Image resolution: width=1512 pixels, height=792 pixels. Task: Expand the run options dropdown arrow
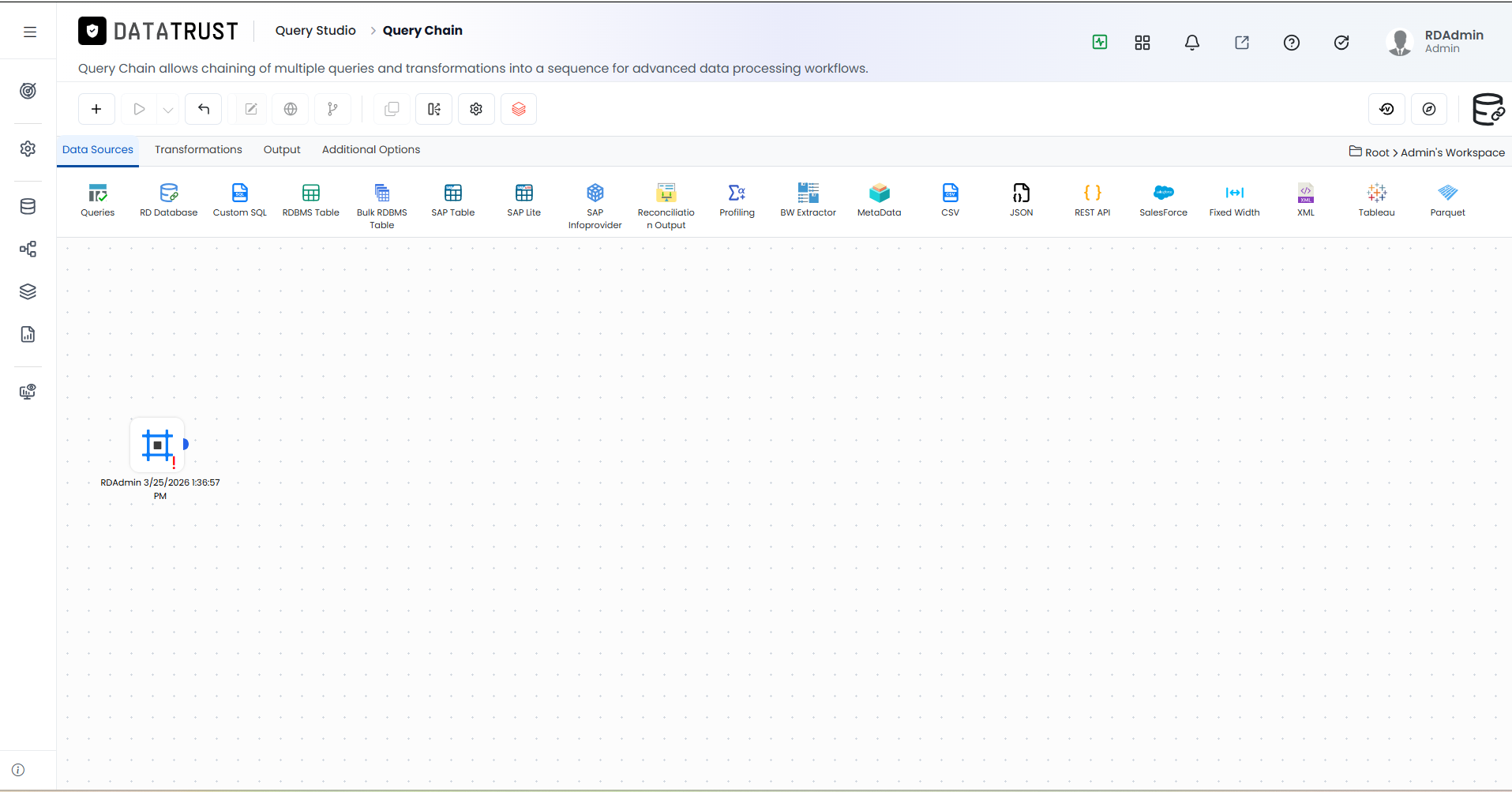point(168,110)
